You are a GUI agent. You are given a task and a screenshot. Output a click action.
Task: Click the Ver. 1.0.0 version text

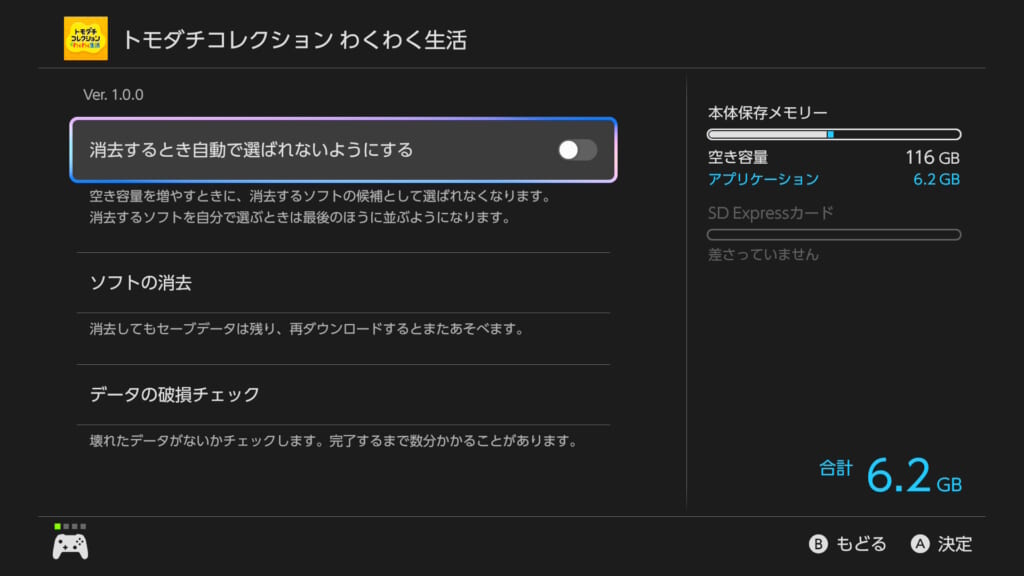114,95
